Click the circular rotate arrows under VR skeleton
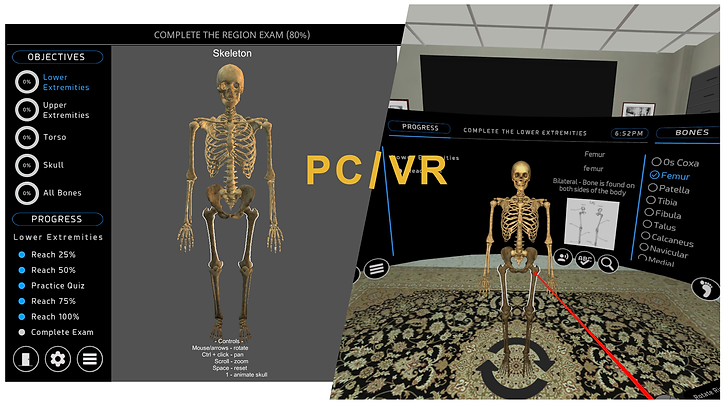The image size is (724, 405). click(x=515, y=369)
